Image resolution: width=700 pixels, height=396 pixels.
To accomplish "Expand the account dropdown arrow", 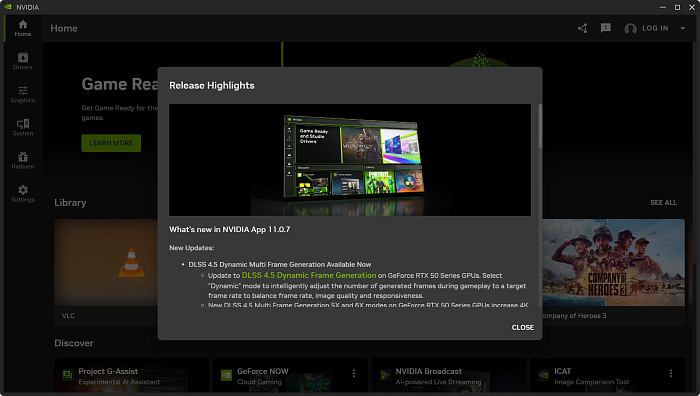I will (x=683, y=28).
